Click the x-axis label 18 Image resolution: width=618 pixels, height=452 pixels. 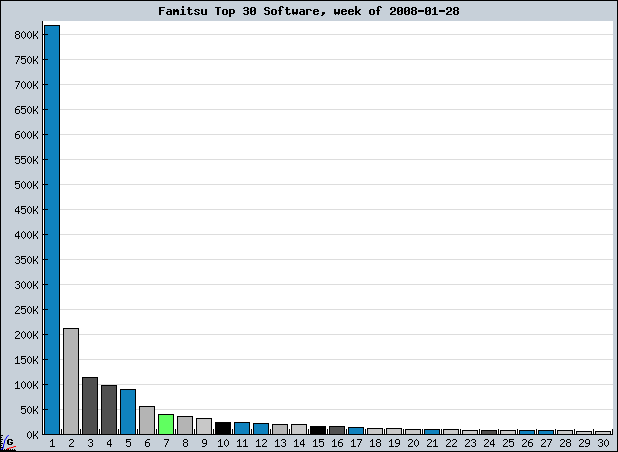[x=375, y=444]
